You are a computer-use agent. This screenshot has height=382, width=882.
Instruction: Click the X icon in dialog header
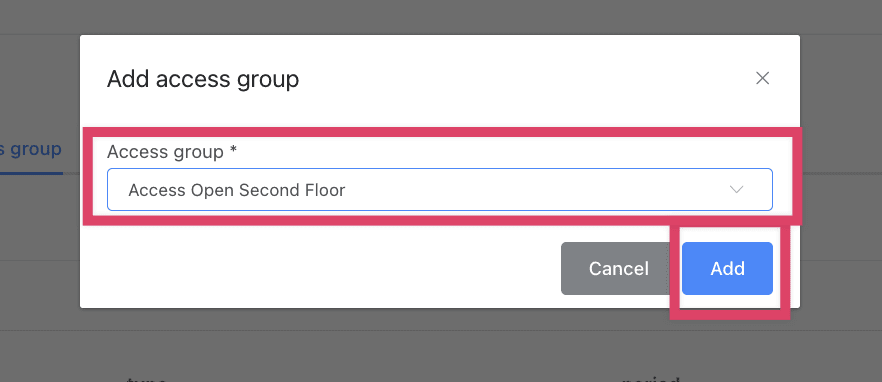pos(762,78)
